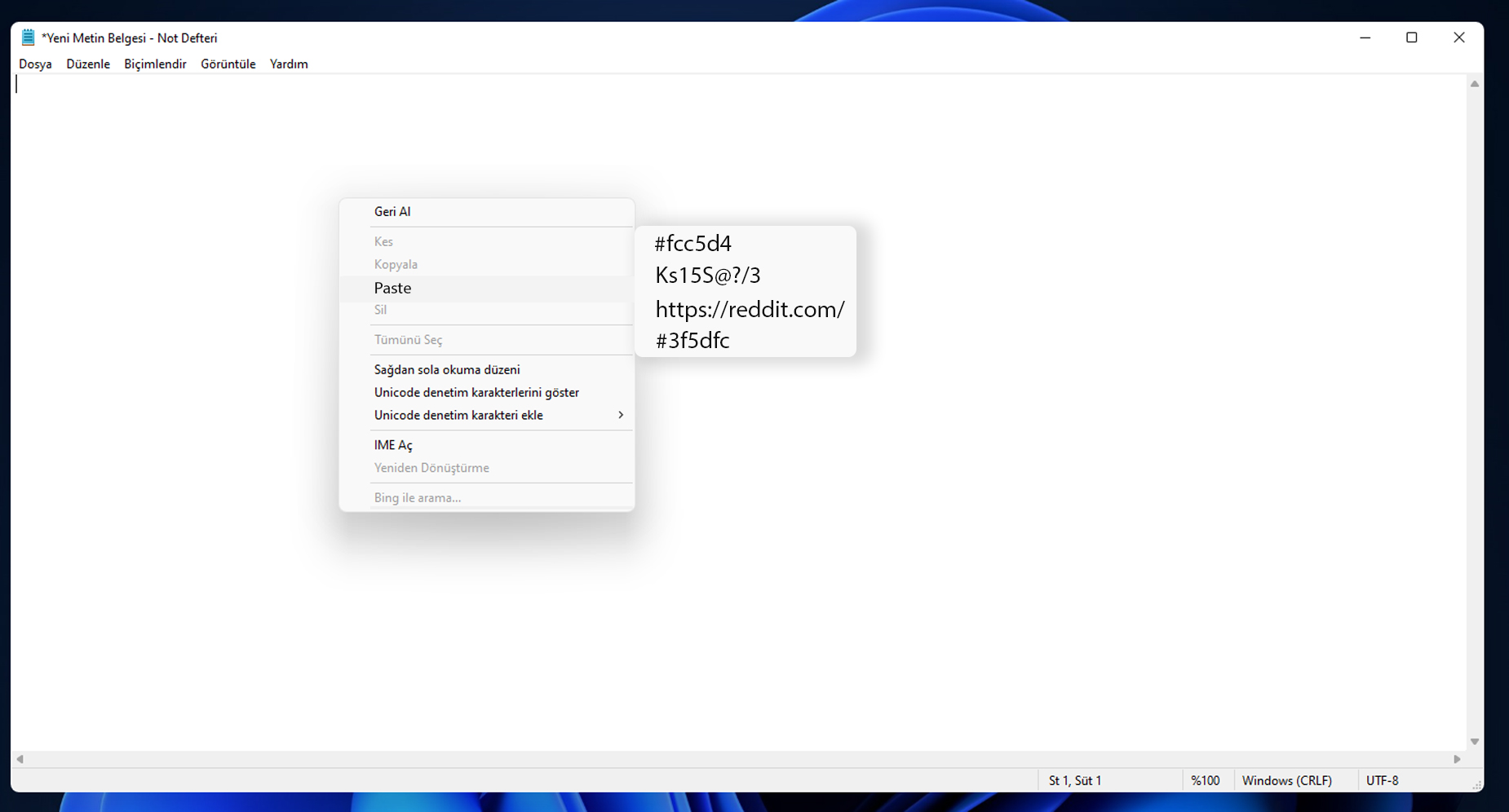Select Unicode denetim karakterlerini göster
Viewport: 1509px width, 812px height.
pyautogui.click(x=487, y=392)
